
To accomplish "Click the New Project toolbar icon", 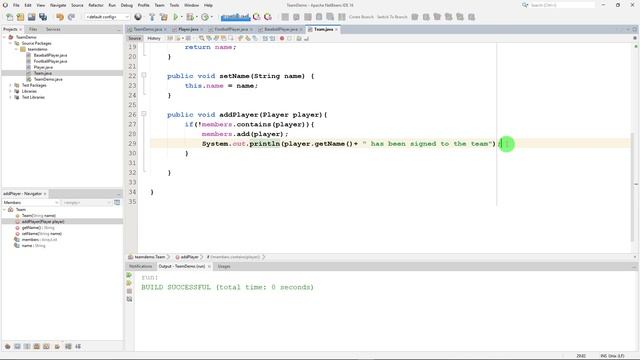I will [20, 17].
